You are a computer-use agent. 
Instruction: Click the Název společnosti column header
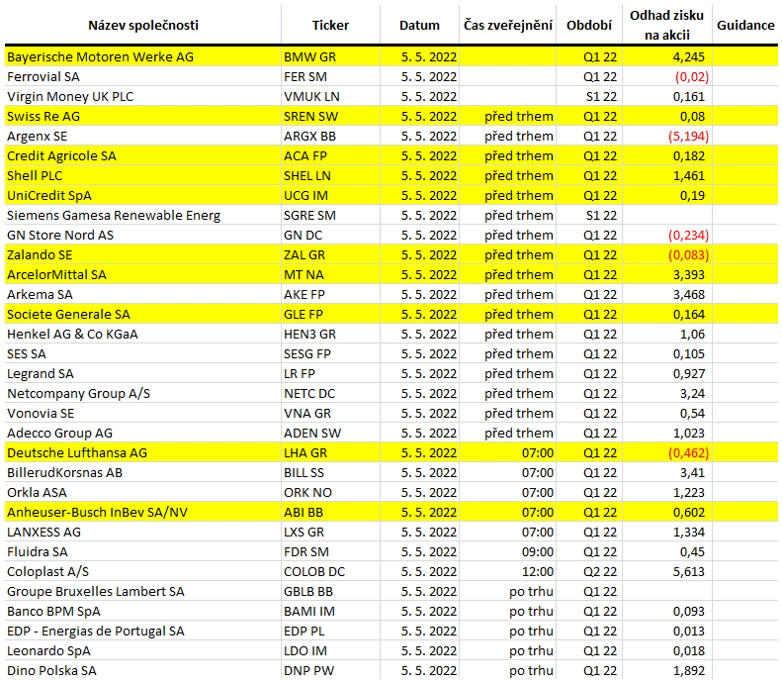pyautogui.click(x=143, y=25)
